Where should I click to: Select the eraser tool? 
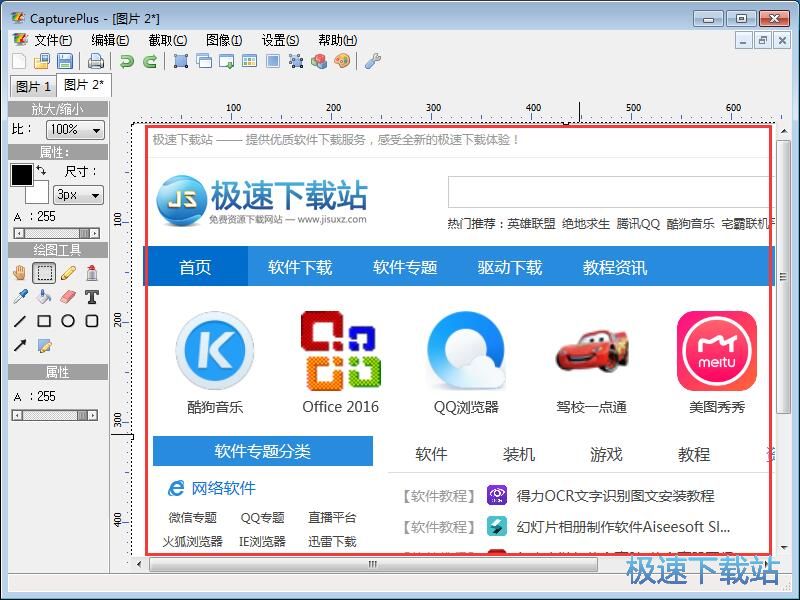(x=68, y=296)
